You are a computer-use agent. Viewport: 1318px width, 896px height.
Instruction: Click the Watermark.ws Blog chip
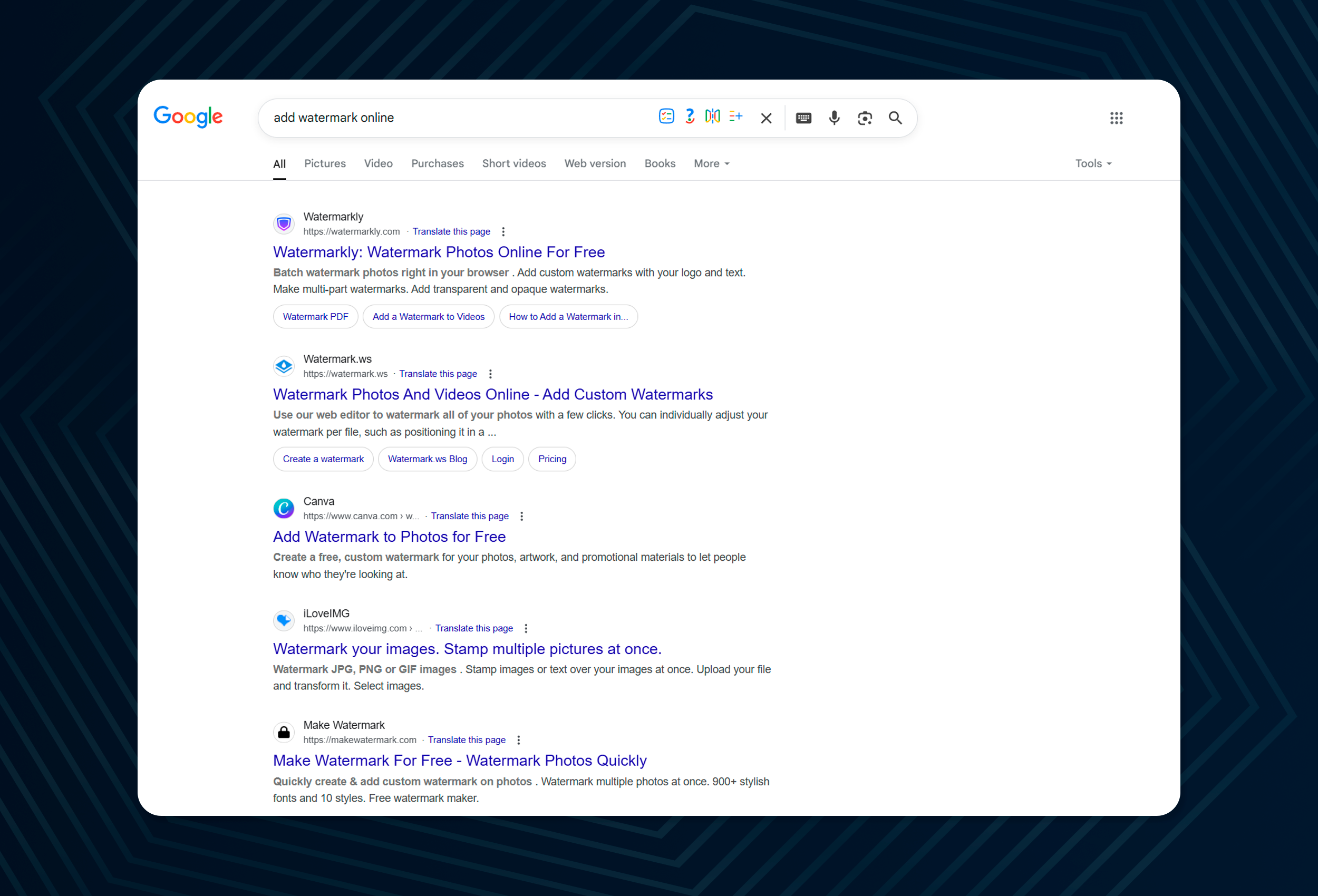[428, 459]
